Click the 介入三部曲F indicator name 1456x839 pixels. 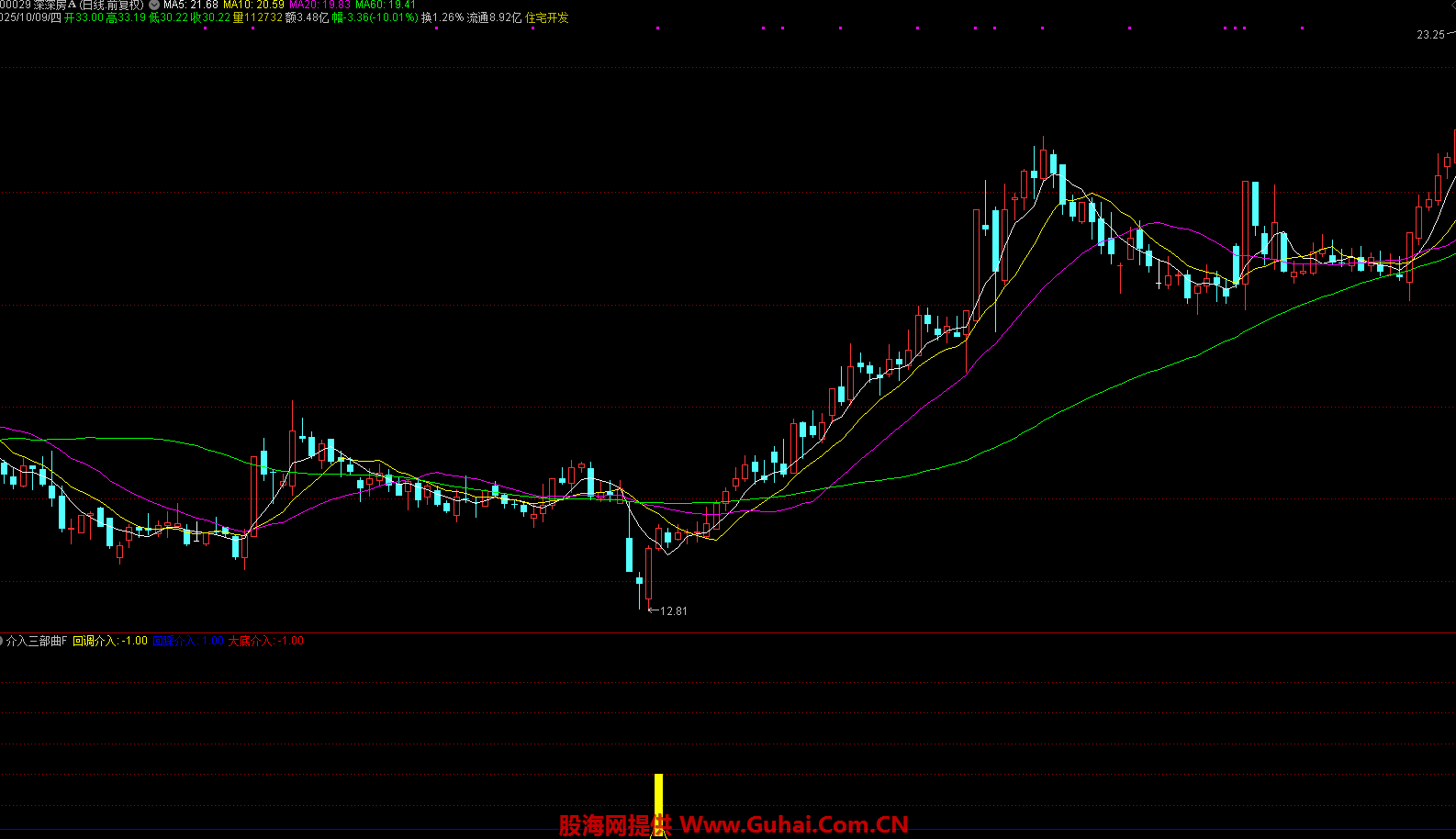point(37,641)
